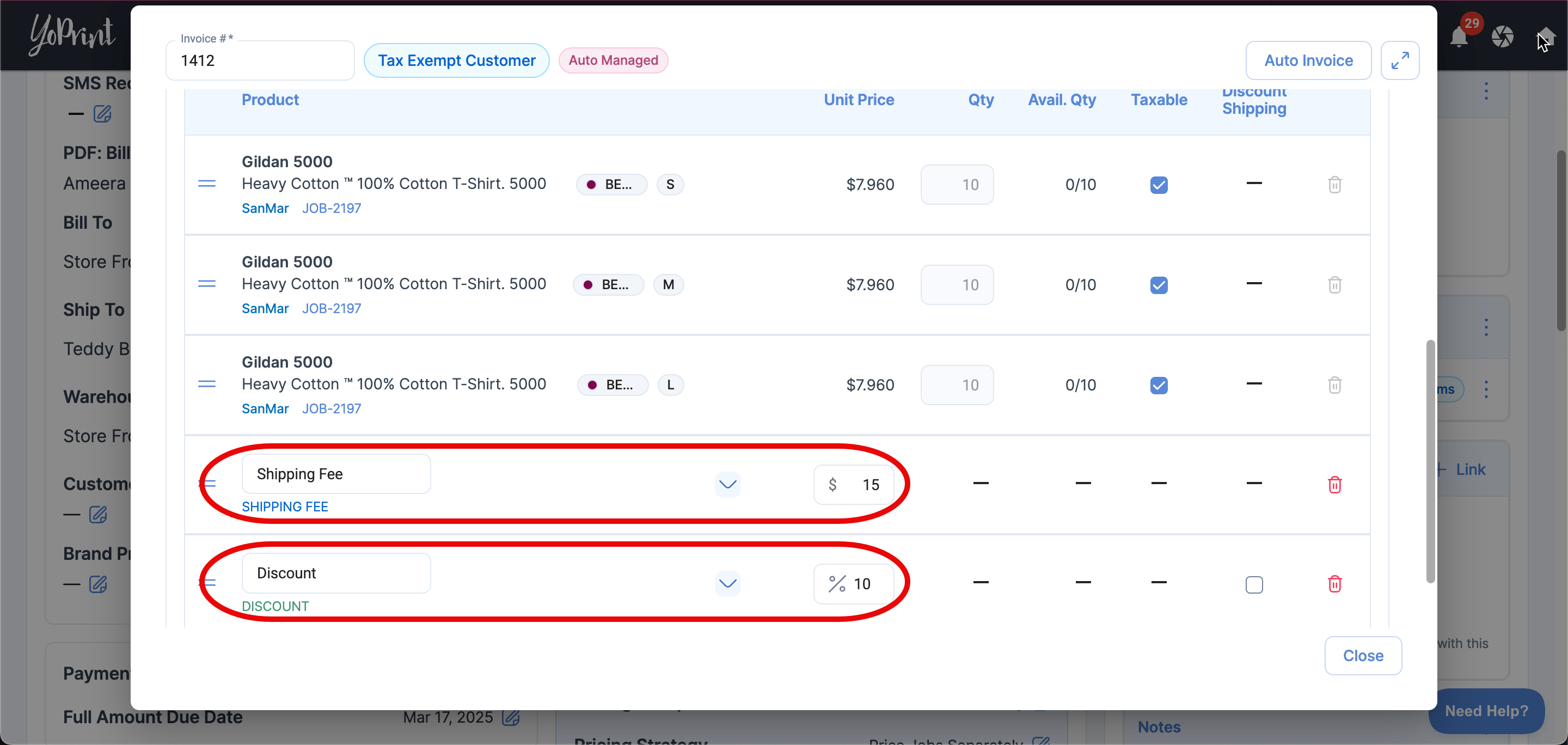Open the top three-dot menu at right
The height and width of the screenshot is (745, 1568).
pyautogui.click(x=1486, y=91)
